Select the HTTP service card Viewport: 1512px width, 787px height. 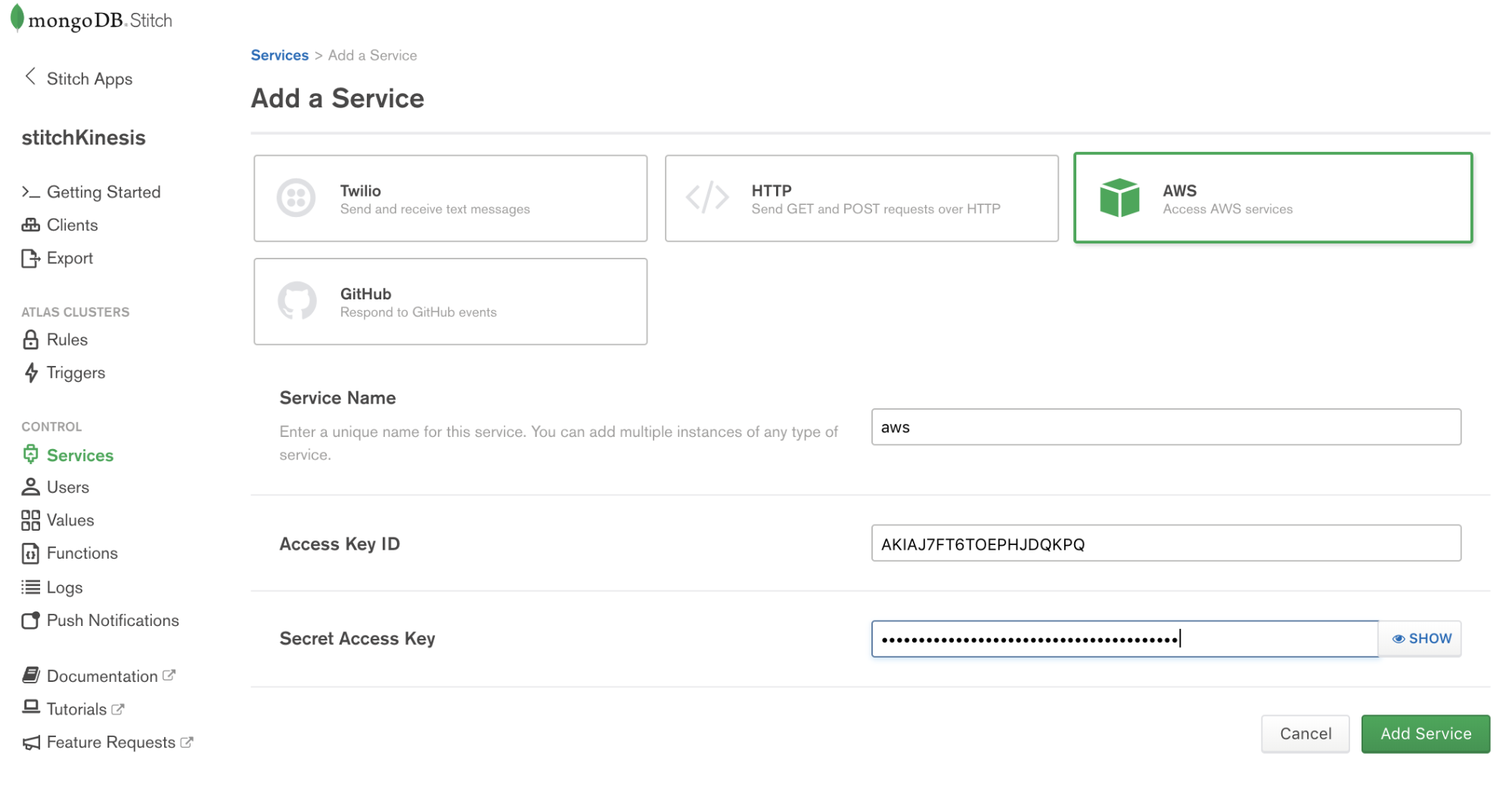pyautogui.click(x=862, y=198)
